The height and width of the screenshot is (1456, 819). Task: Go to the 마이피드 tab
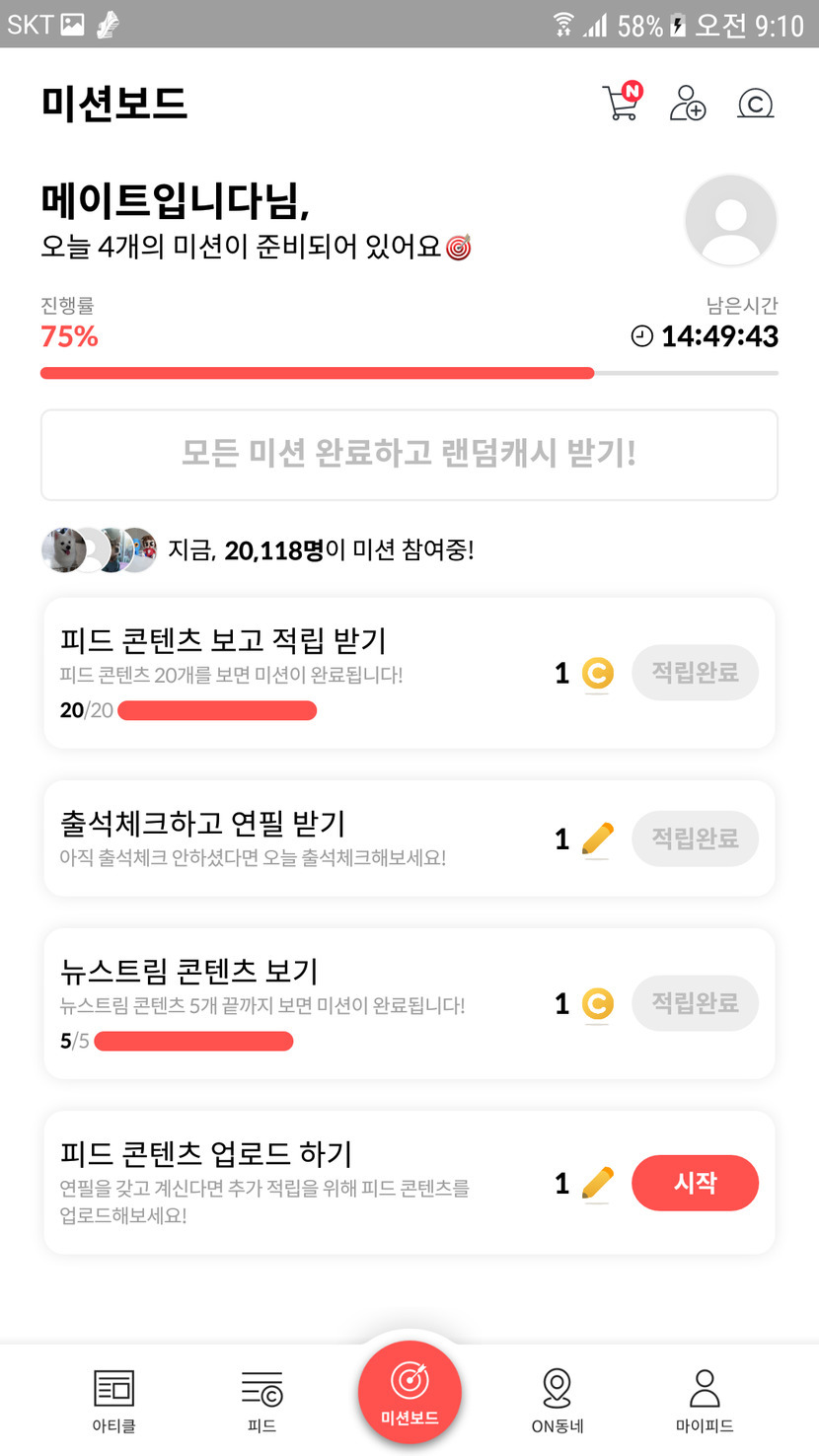pos(705,1399)
